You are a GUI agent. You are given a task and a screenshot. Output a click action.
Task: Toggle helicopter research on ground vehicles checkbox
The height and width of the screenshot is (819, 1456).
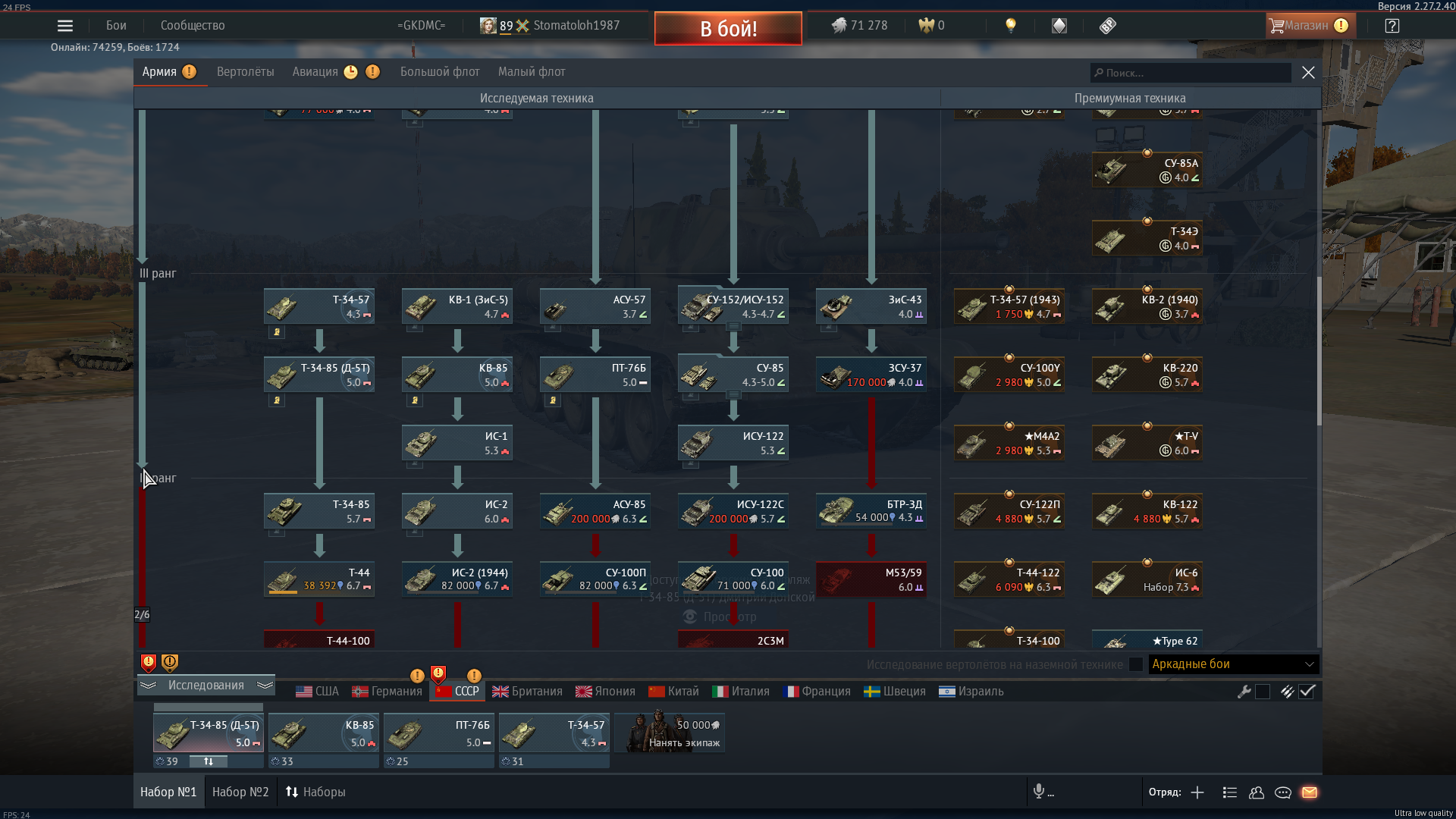1135,664
